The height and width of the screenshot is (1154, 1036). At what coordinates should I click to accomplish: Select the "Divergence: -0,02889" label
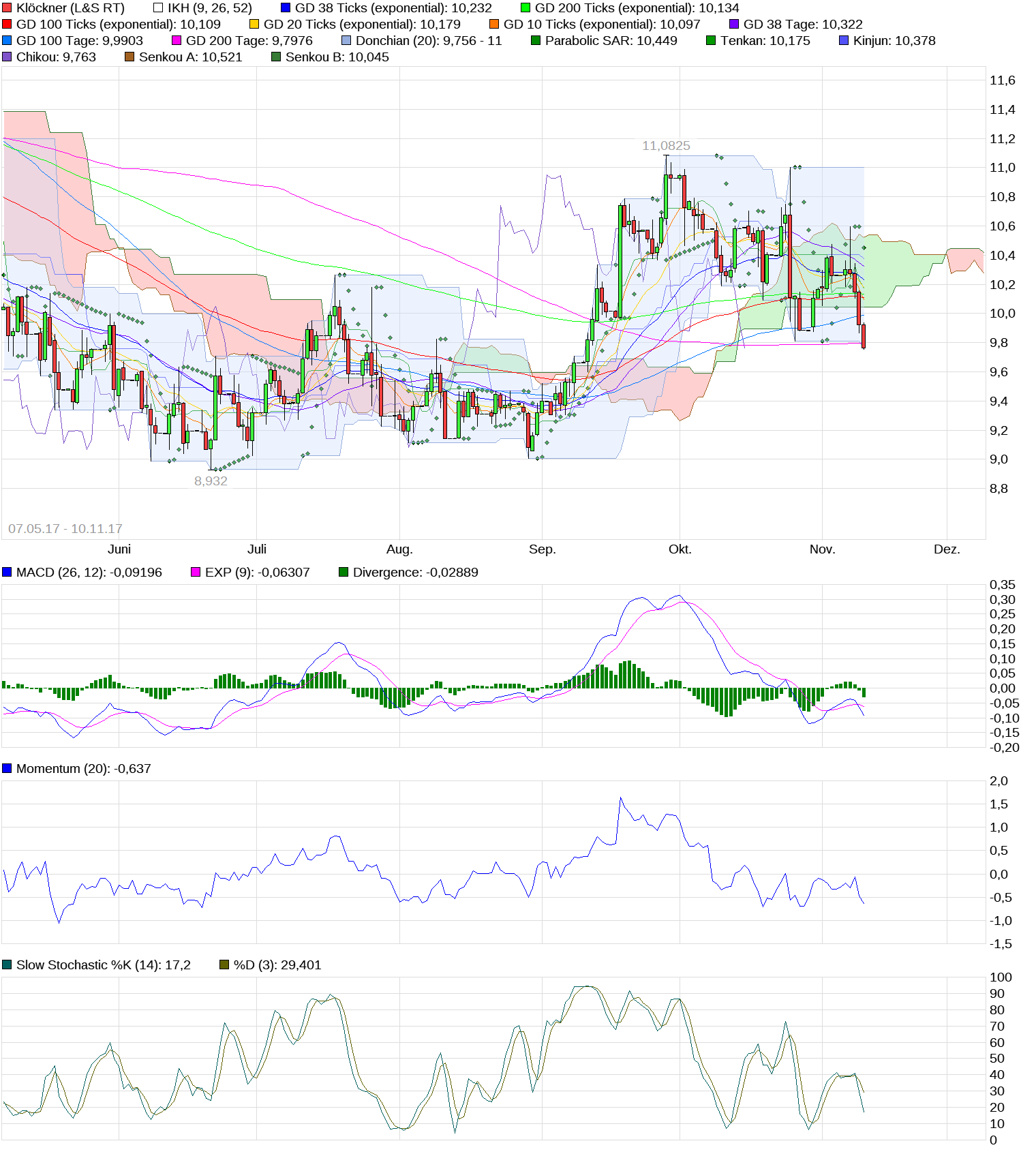click(x=416, y=573)
